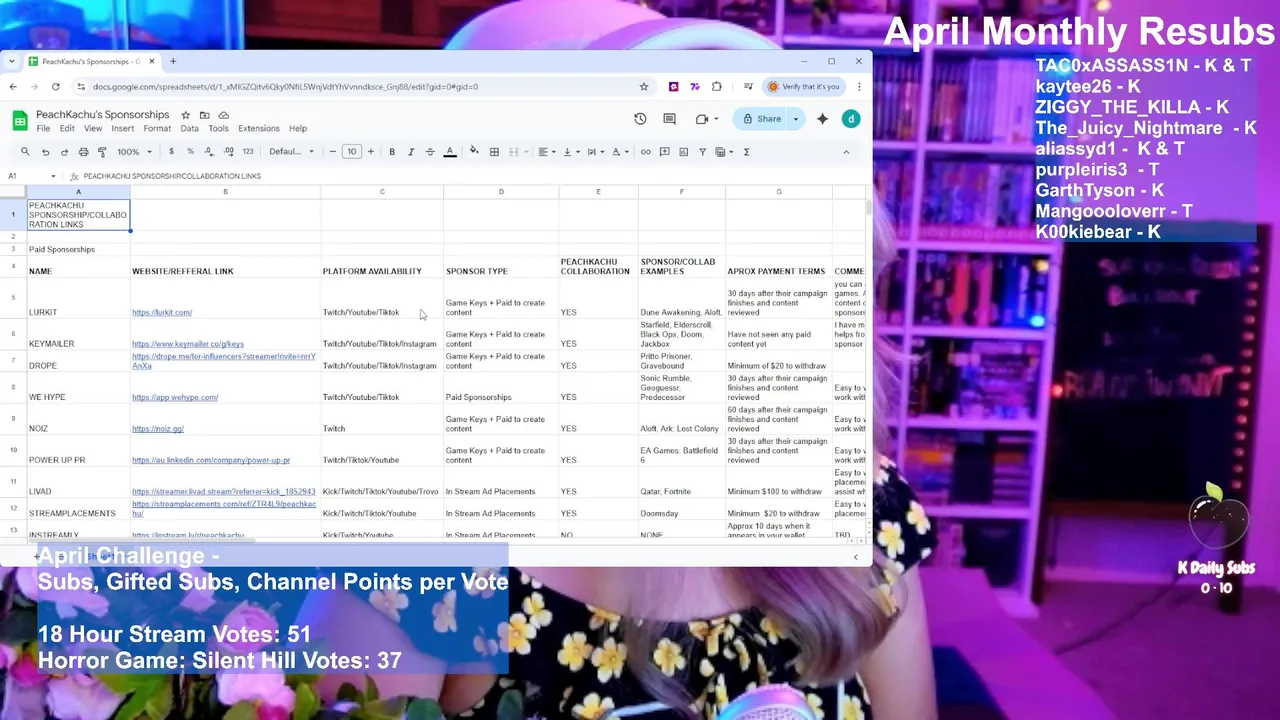This screenshot has width=1280, height=720.
Task: Click the Share button
Action: tap(762, 119)
